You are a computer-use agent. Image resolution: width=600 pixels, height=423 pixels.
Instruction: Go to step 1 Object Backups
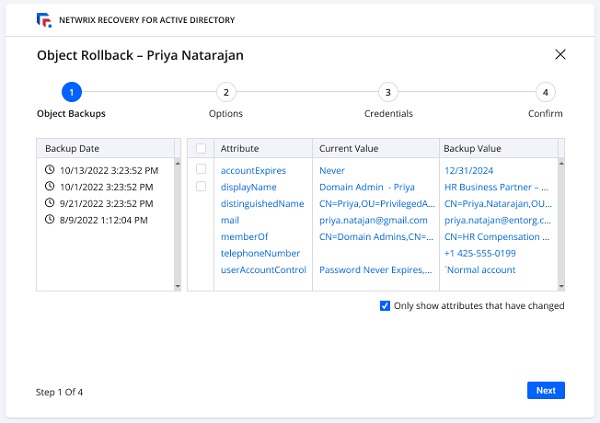(71, 93)
